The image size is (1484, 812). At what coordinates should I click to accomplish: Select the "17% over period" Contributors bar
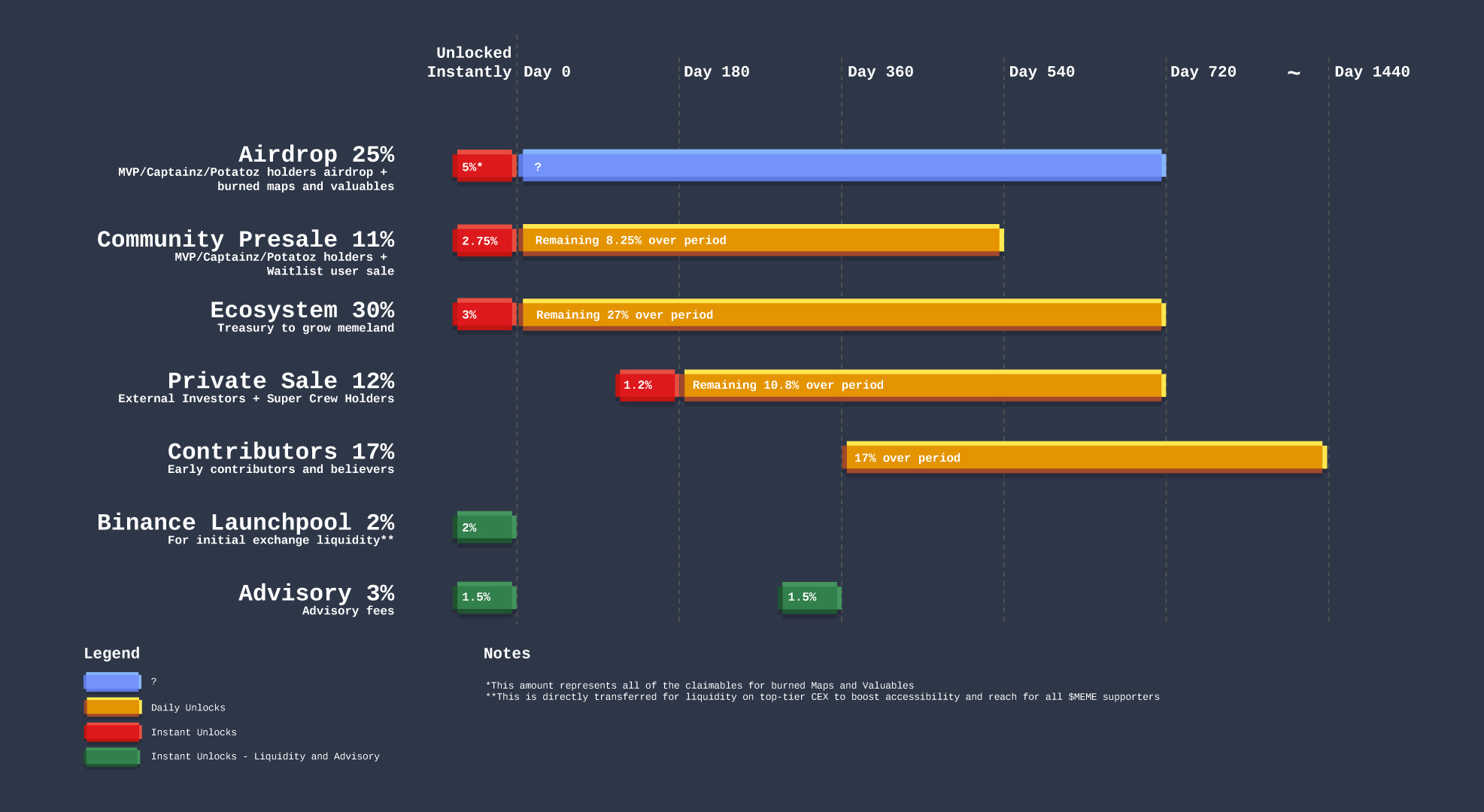tap(1084, 457)
